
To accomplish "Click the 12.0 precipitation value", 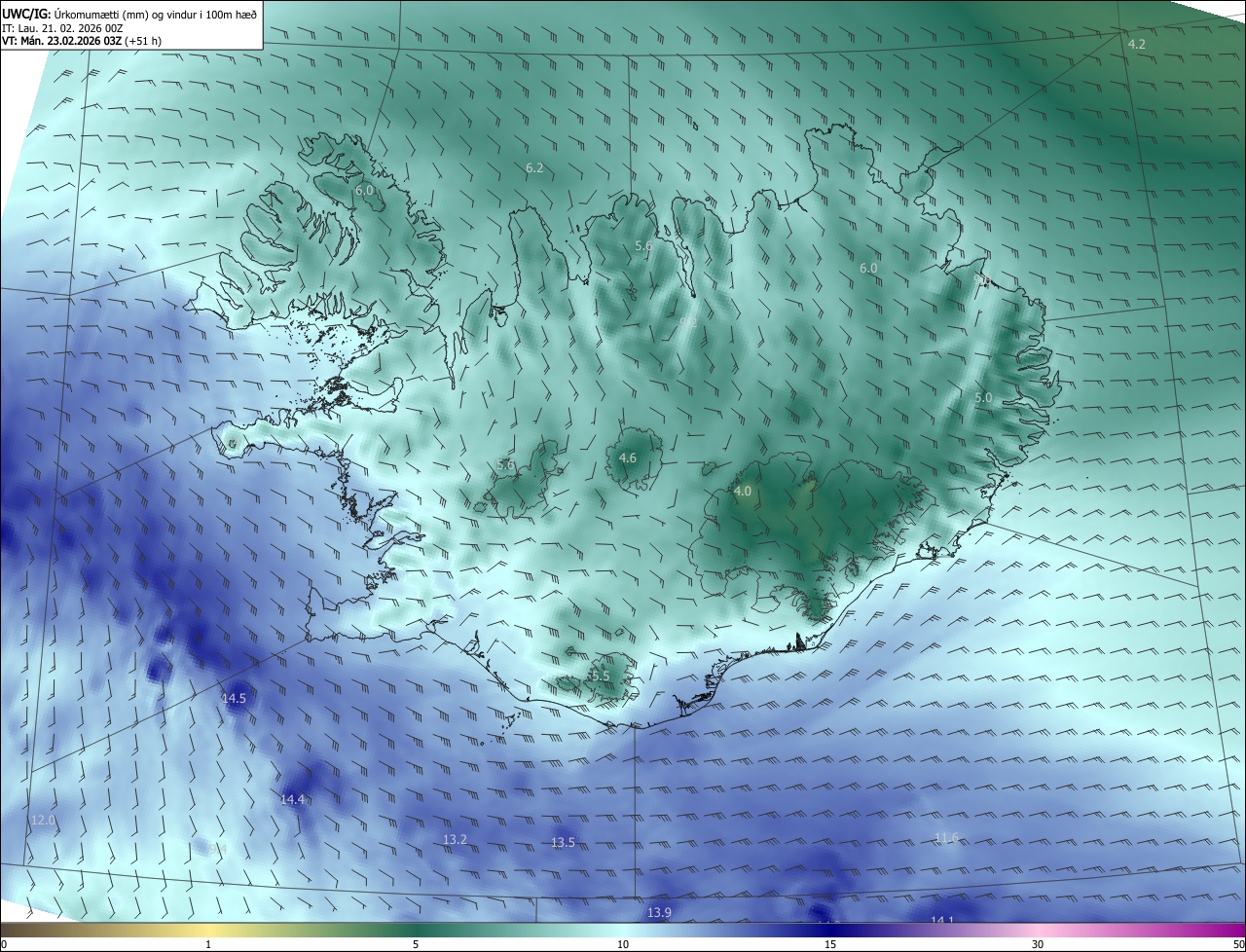I will (x=44, y=821).
